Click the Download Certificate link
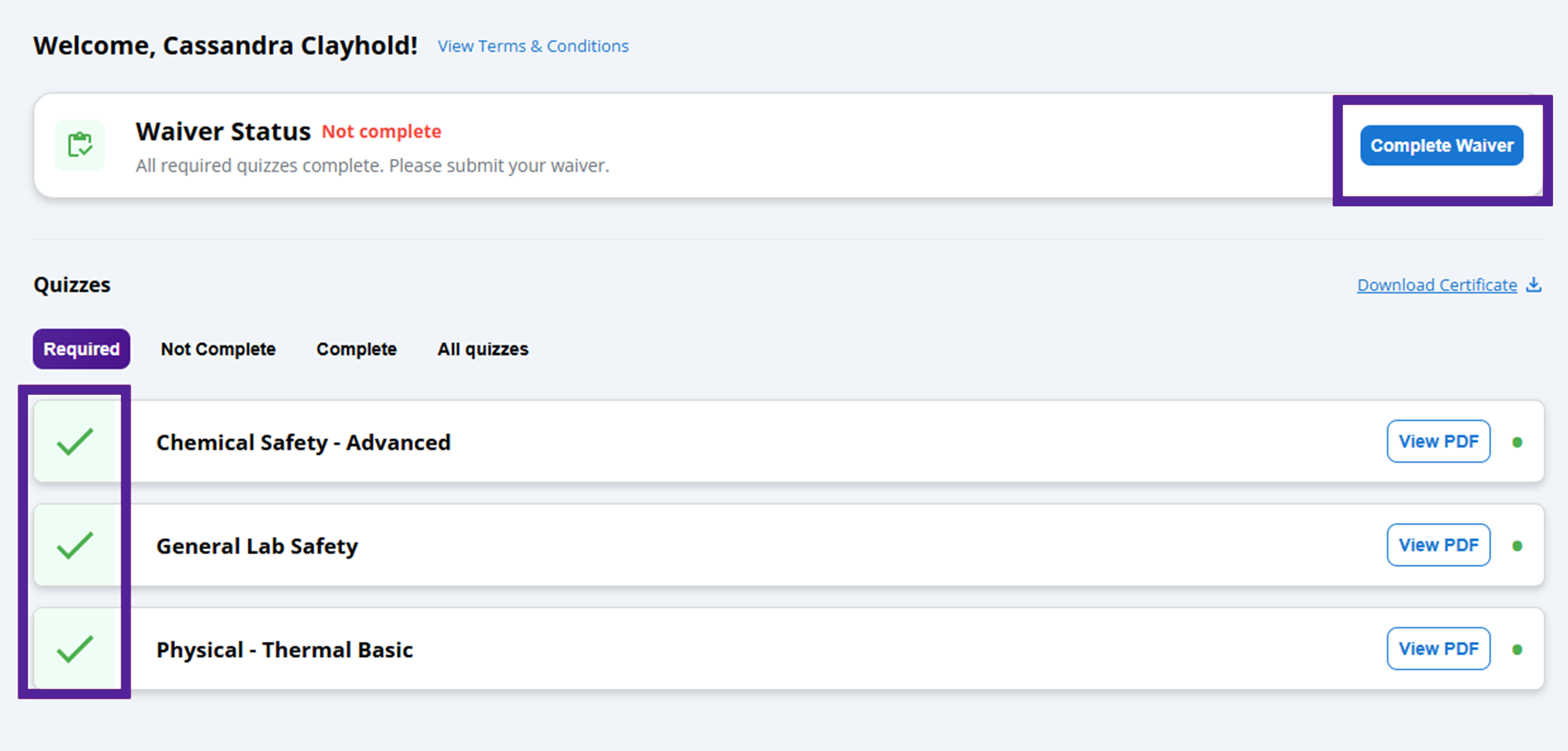 click(x=1436, y=285)
